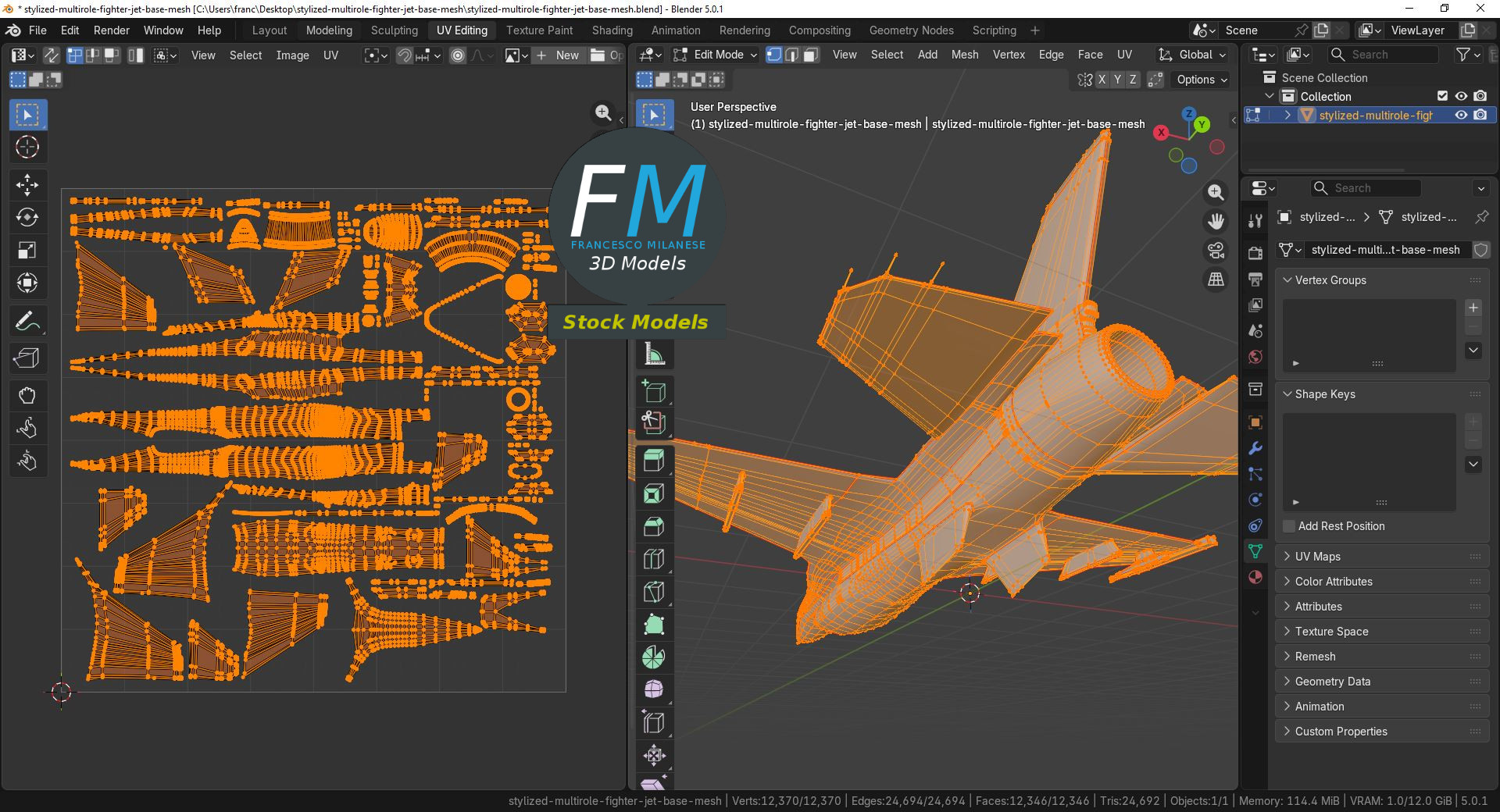Toggle fake user shield for mesh data
This screenshot has height=812, width=1500.
tap(1480, 250)
